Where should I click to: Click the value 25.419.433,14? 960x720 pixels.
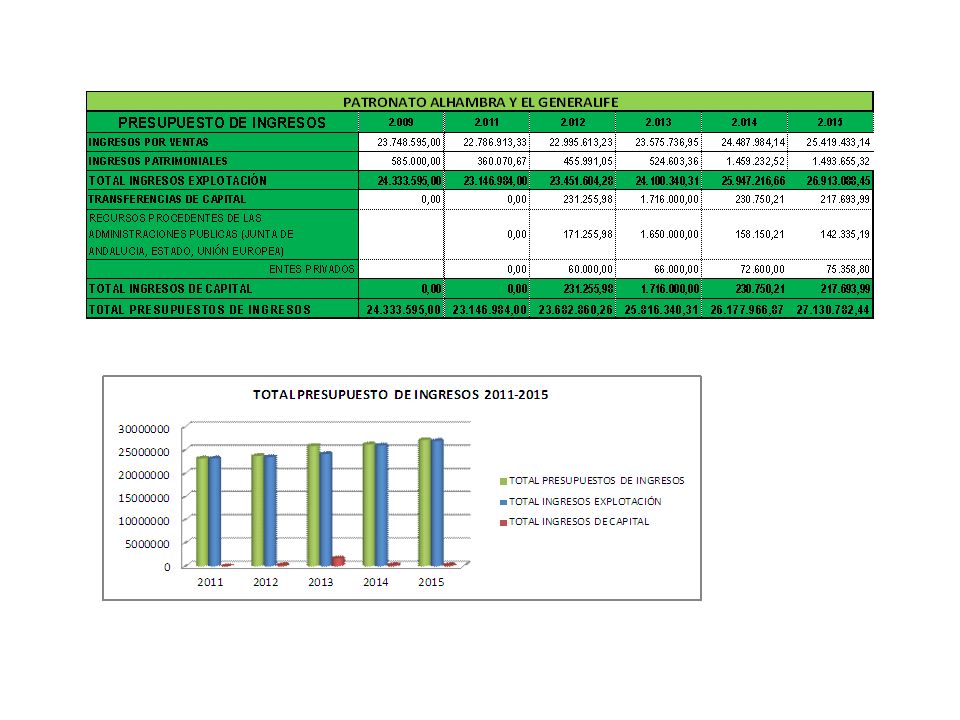(838, 142)
